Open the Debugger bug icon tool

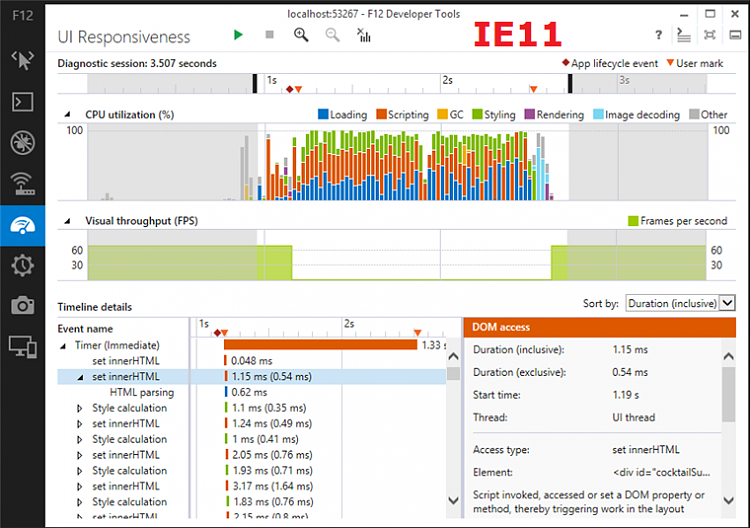tap(22, 143)
